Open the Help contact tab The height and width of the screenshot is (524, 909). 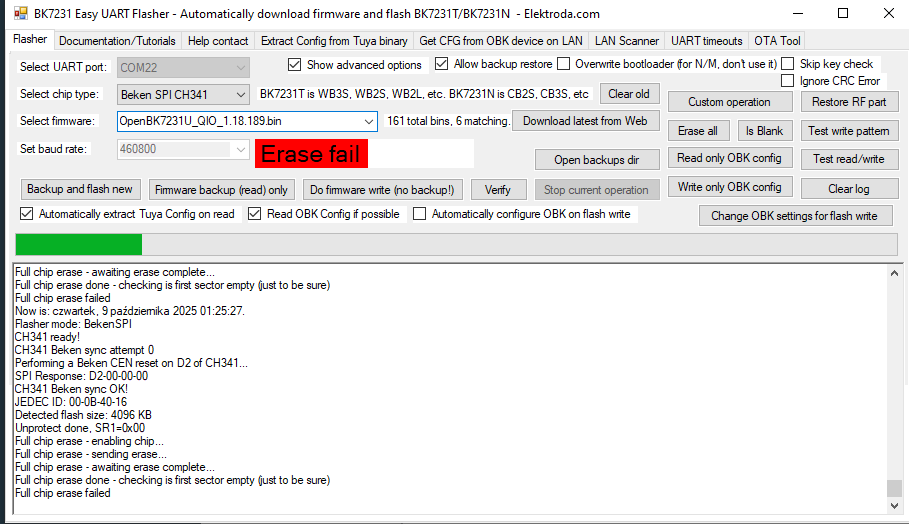point(218,41)
